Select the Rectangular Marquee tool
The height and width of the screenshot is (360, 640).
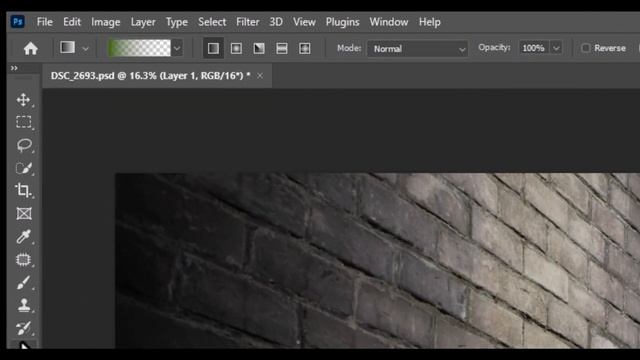(x=24, y=122)
